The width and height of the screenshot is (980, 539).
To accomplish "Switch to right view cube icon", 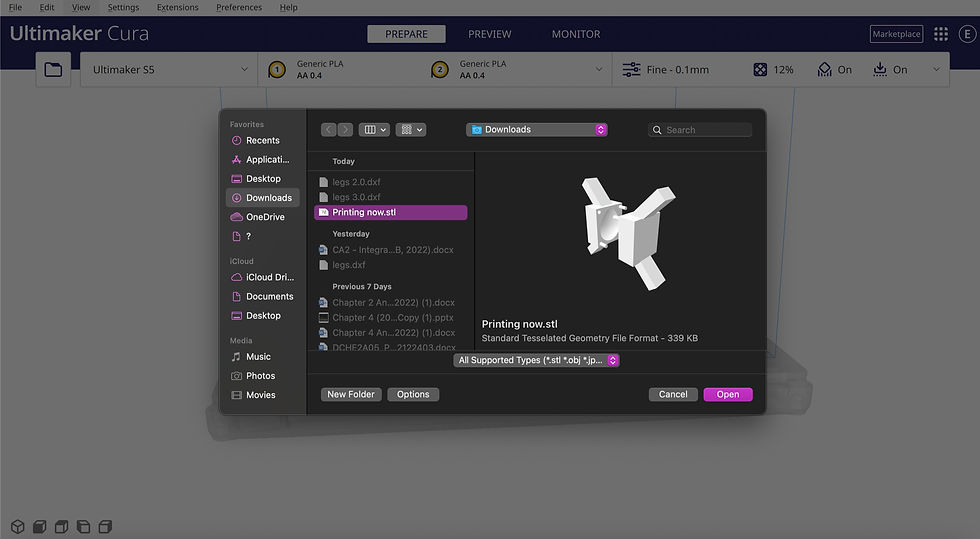I will [x=105, y=526].
